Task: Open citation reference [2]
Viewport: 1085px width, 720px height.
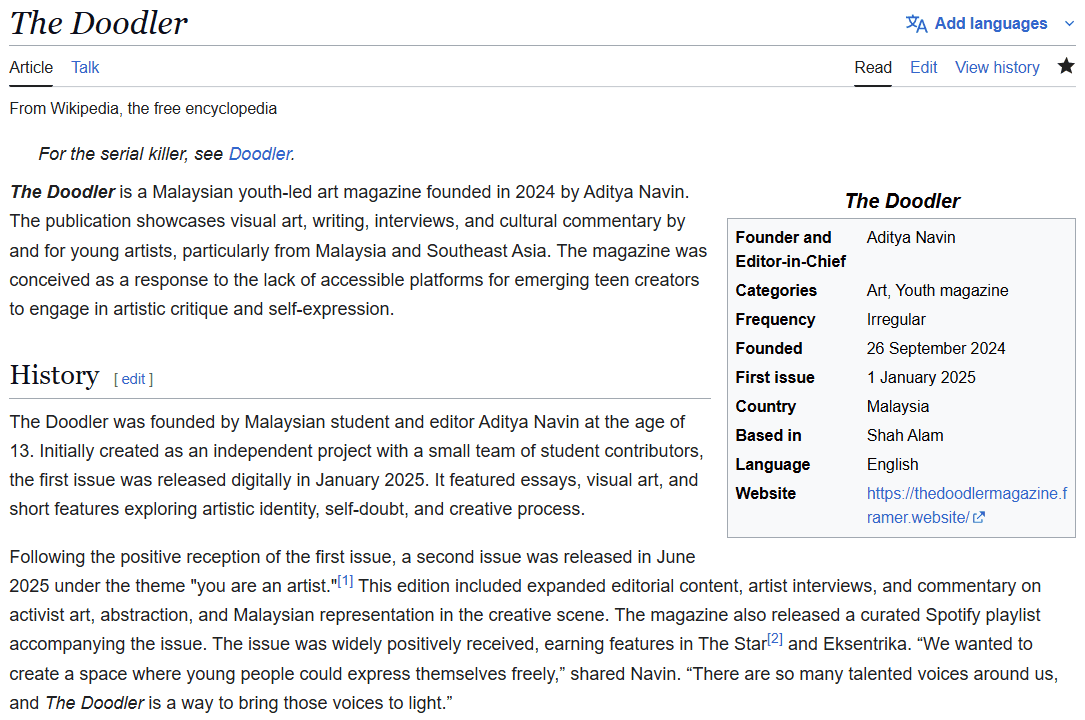Action: (x=775, y=638)
